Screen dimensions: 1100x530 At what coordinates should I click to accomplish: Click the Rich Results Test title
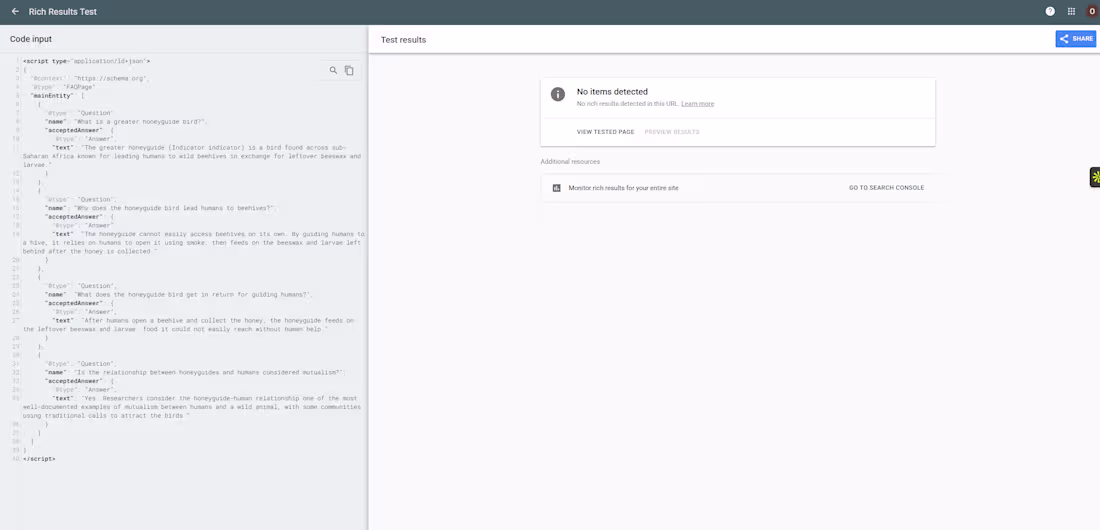(62, 12)
